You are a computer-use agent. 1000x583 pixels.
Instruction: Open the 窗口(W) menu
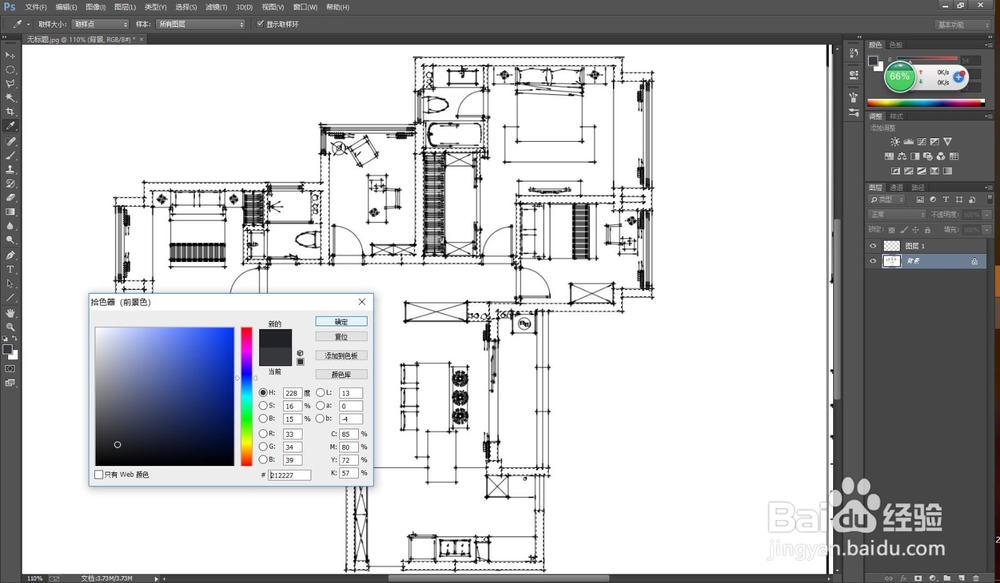click(x=305, y=7)
